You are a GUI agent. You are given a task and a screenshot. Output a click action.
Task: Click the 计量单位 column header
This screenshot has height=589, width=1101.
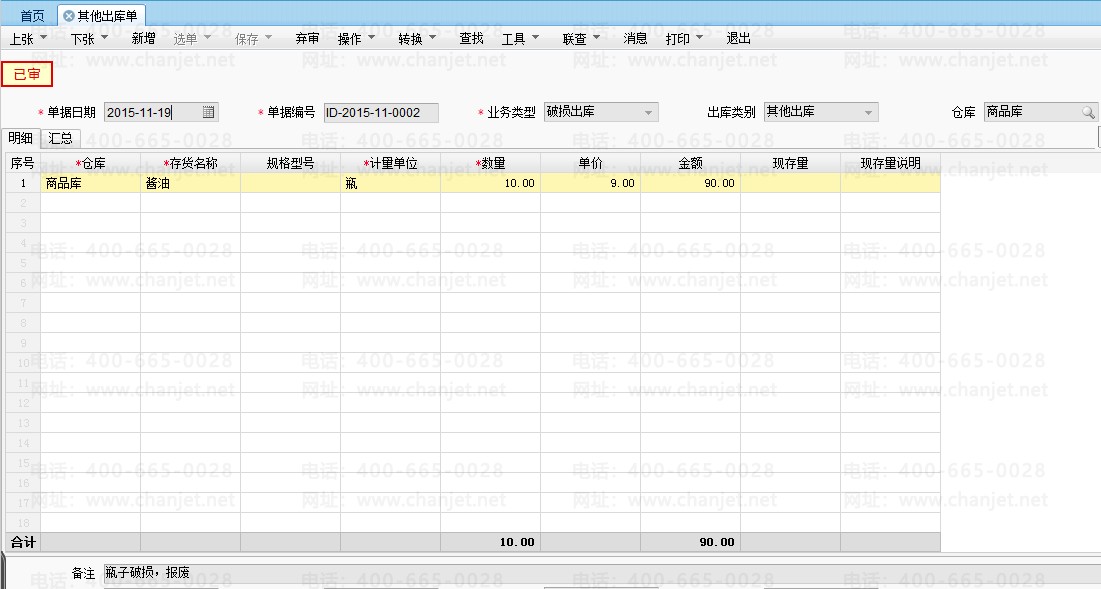click(x=390, y=163)
